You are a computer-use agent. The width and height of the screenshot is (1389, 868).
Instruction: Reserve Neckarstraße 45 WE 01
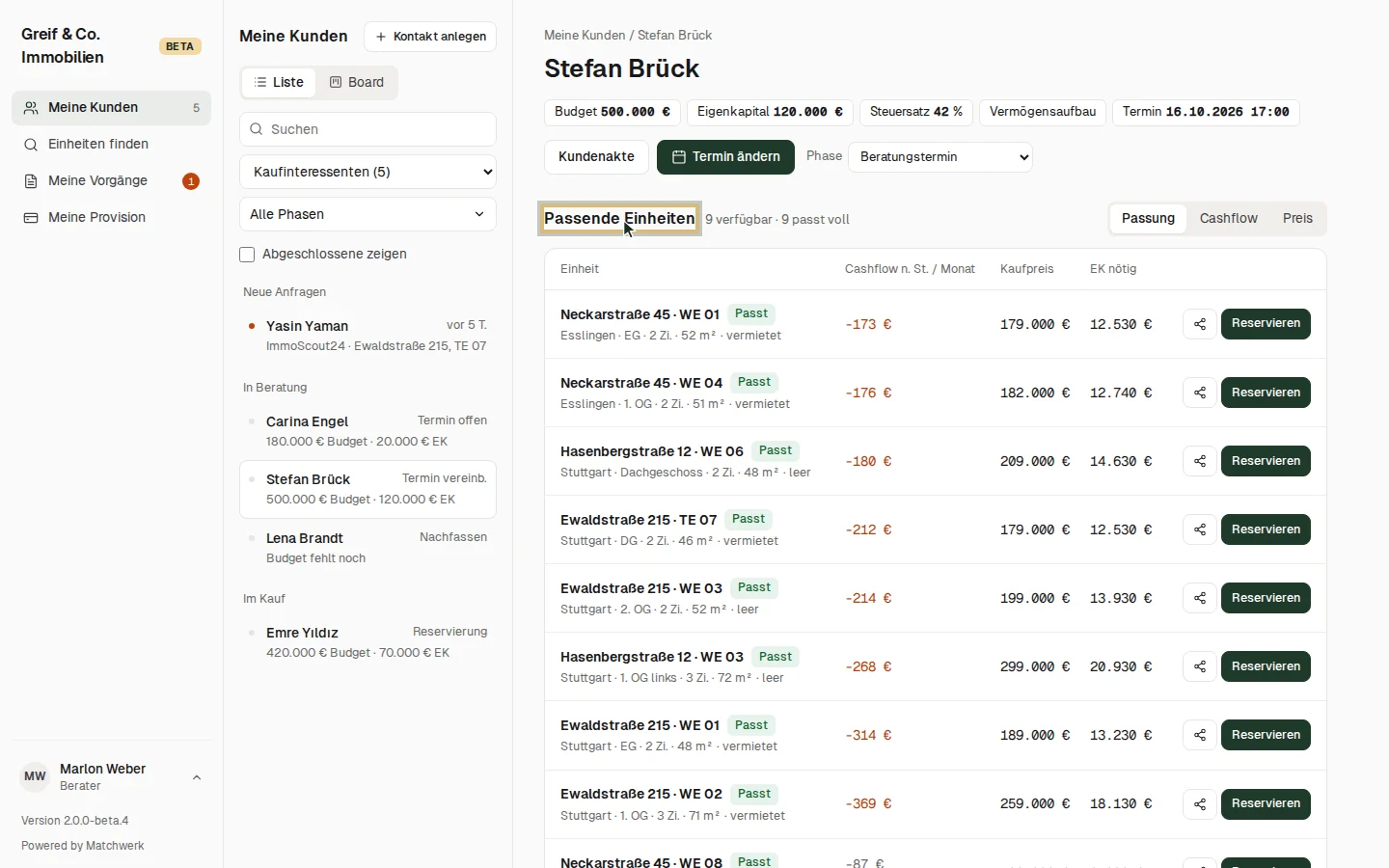click(1266, 324)
